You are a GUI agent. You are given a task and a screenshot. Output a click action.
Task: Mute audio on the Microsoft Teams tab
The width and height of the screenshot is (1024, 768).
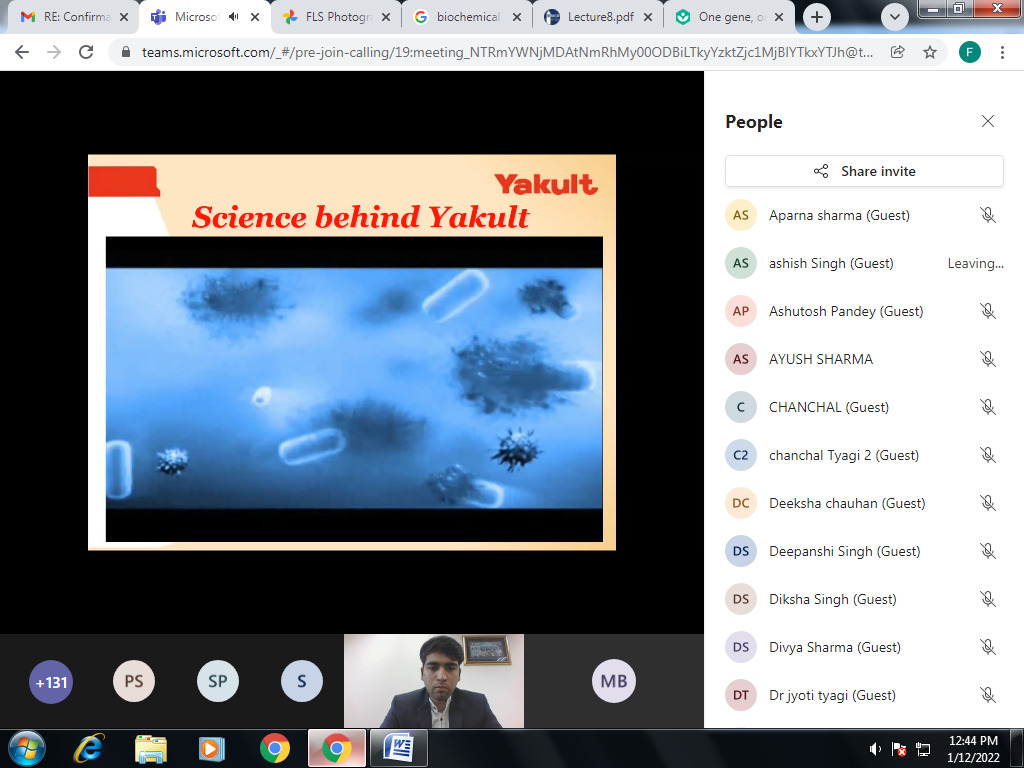(233, 17)
